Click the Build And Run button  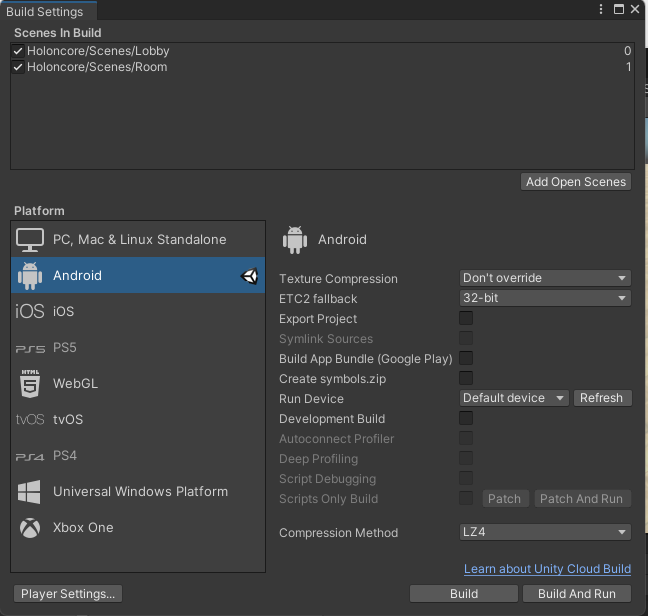pos(577,594)
